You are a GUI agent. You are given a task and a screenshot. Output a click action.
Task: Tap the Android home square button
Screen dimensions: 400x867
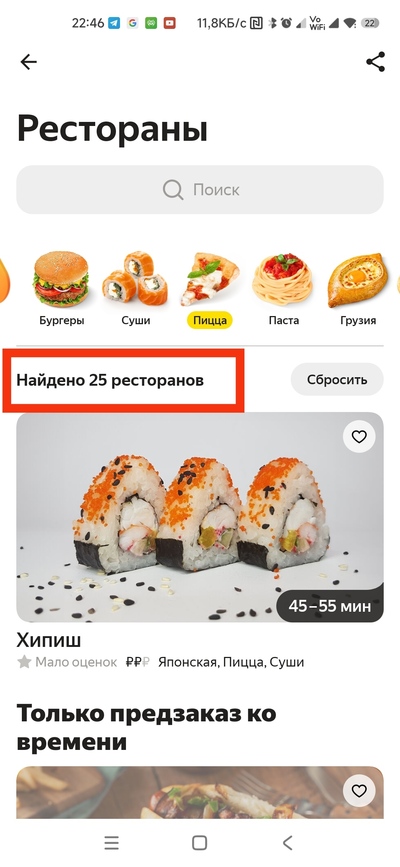pyautogui.click(x=199, y=843)
